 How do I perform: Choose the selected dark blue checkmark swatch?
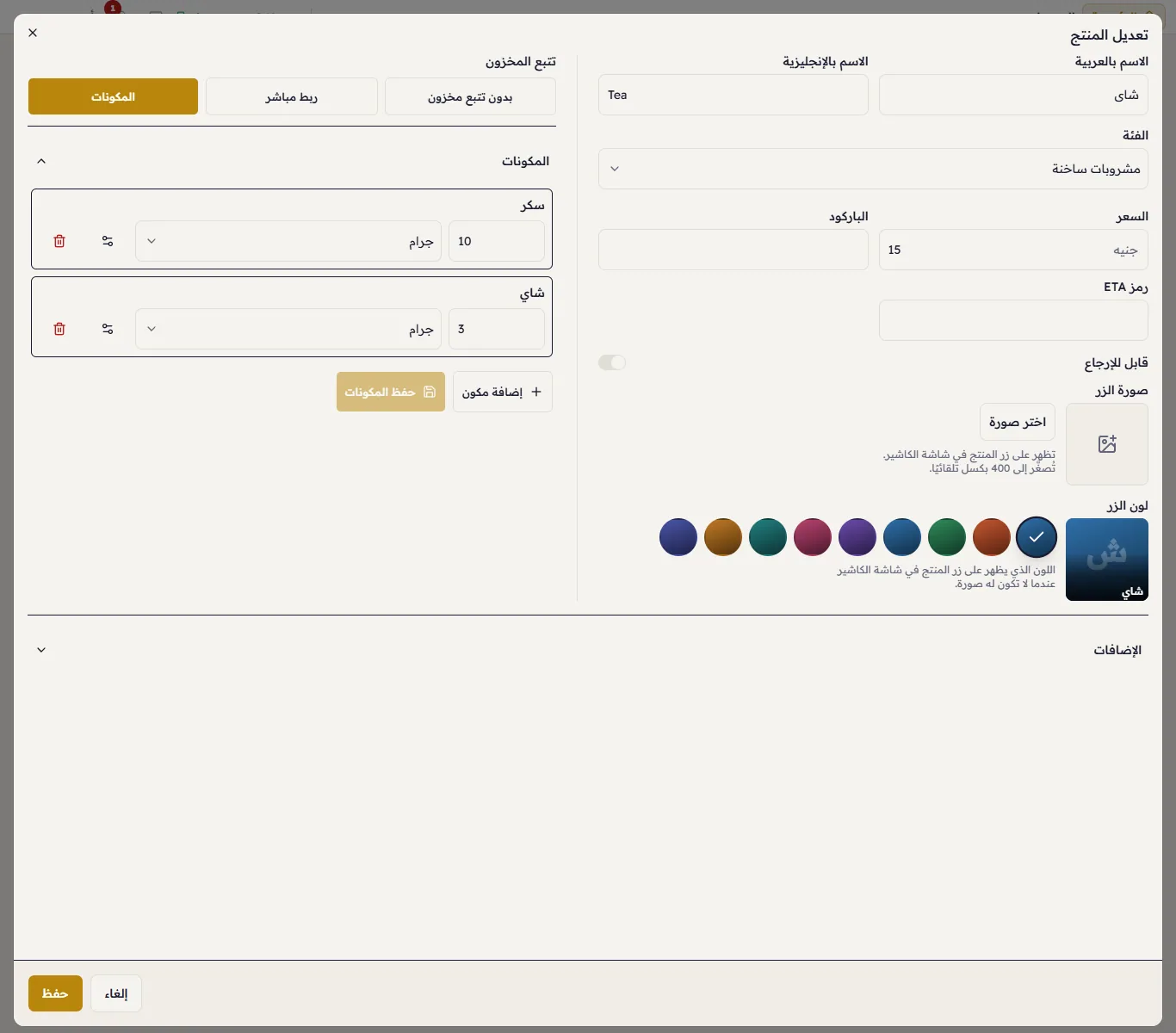point(1037,537)
